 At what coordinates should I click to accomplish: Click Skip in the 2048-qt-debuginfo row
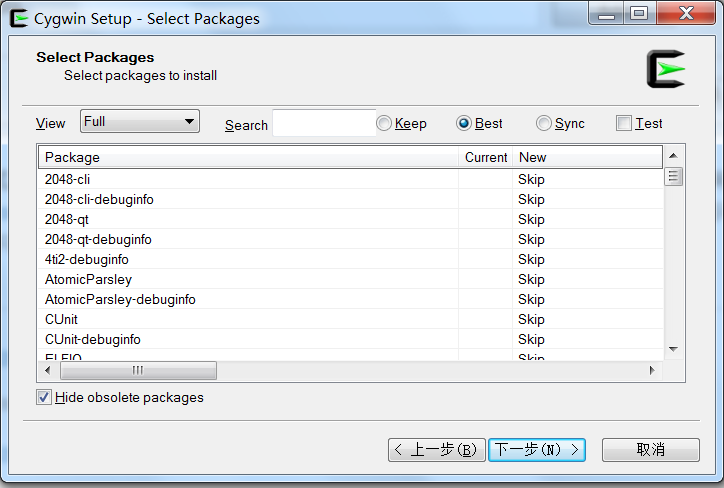531,239
